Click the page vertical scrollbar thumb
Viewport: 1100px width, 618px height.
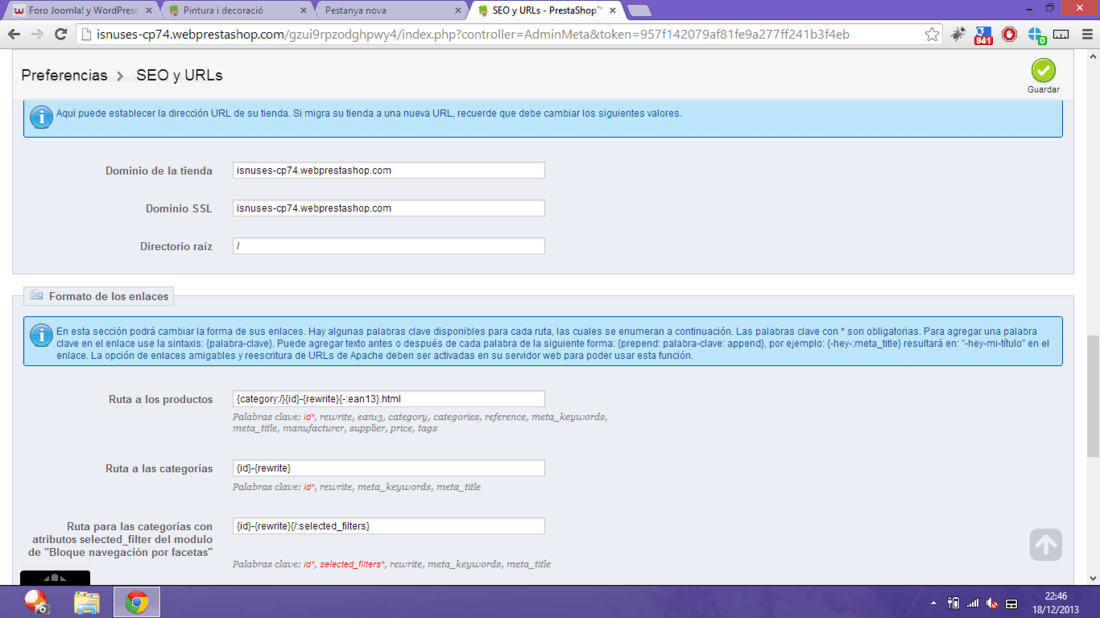[x=1092, y=396]
